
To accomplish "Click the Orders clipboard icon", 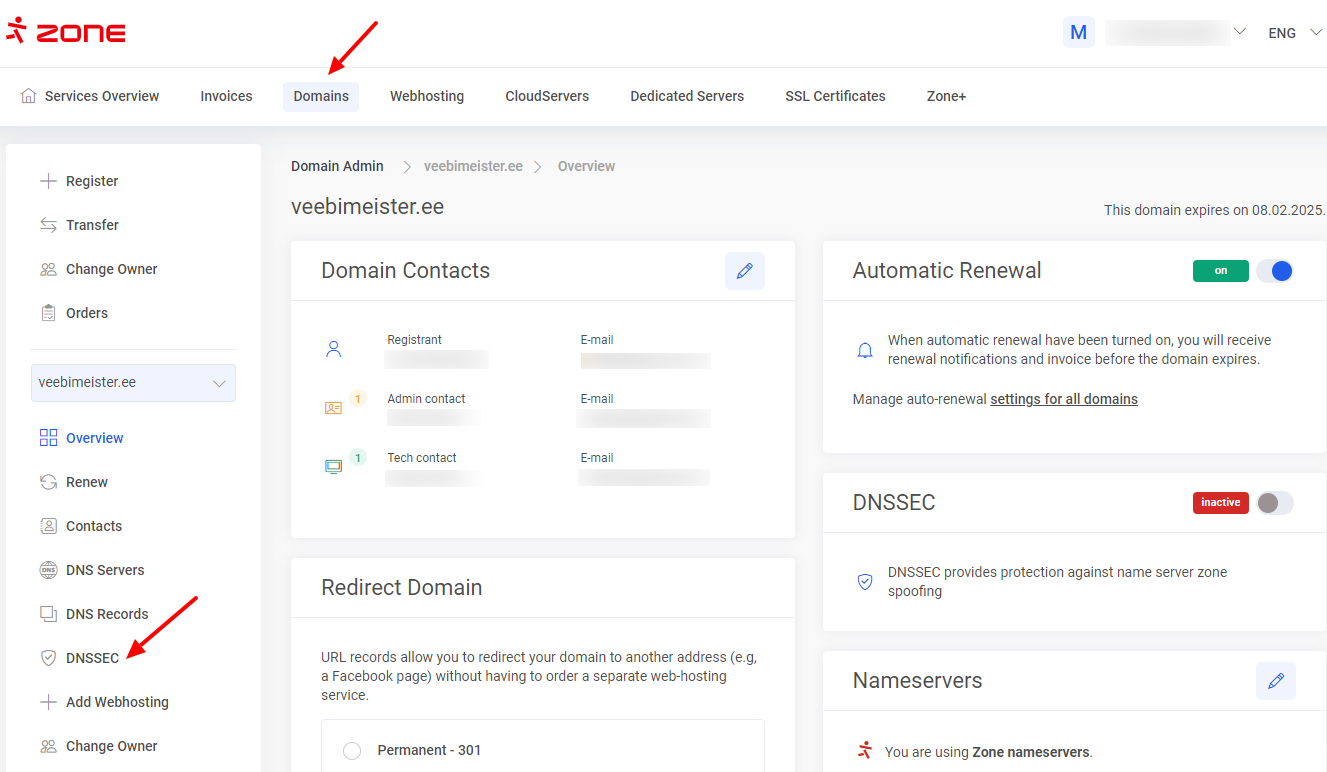I will coord(48,313).
